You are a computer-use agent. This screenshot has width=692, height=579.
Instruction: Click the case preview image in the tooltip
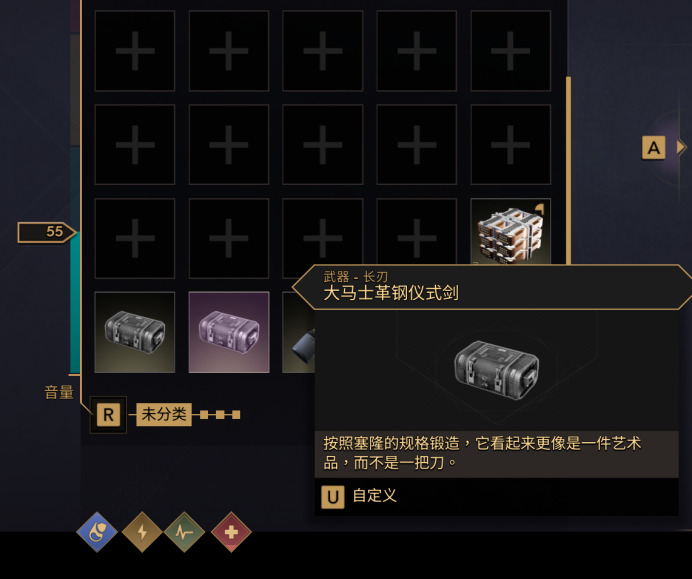pyautogui.click(x=497, y=370)
